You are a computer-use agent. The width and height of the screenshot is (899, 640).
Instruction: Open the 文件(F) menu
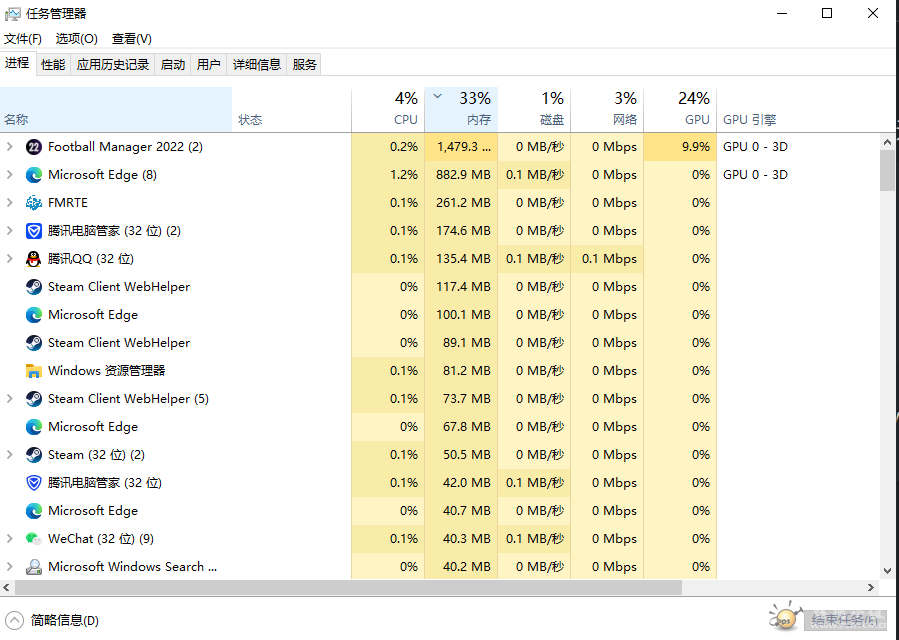23,39
